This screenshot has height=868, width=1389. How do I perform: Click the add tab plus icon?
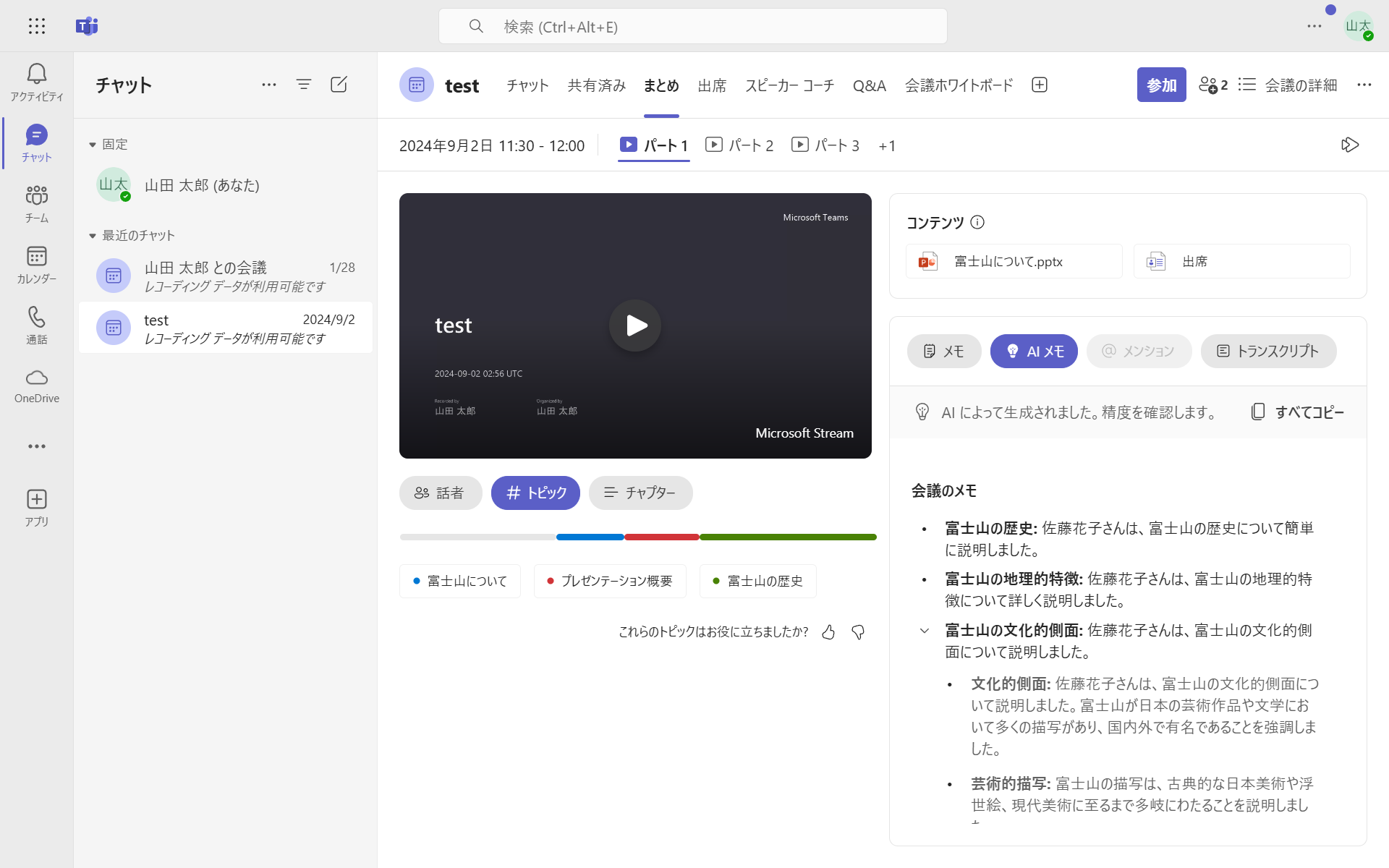coord(1040,85)
